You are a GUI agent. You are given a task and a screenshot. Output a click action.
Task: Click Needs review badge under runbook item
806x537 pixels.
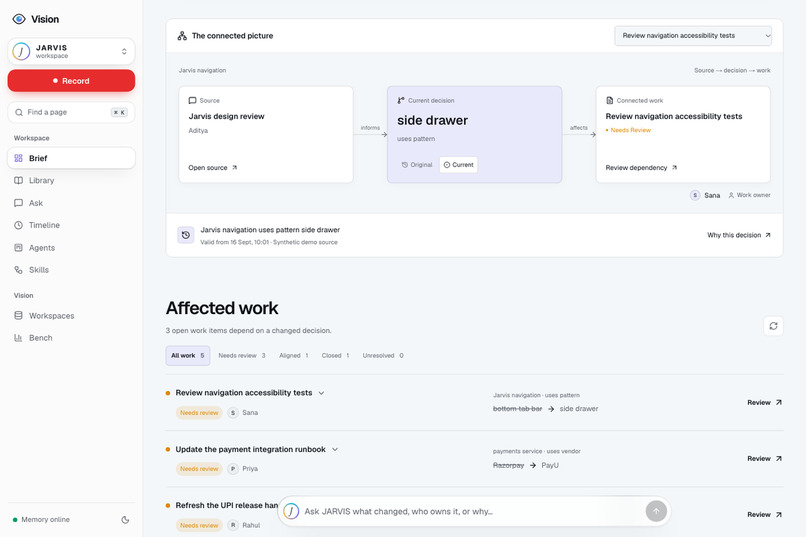(199, 469)
